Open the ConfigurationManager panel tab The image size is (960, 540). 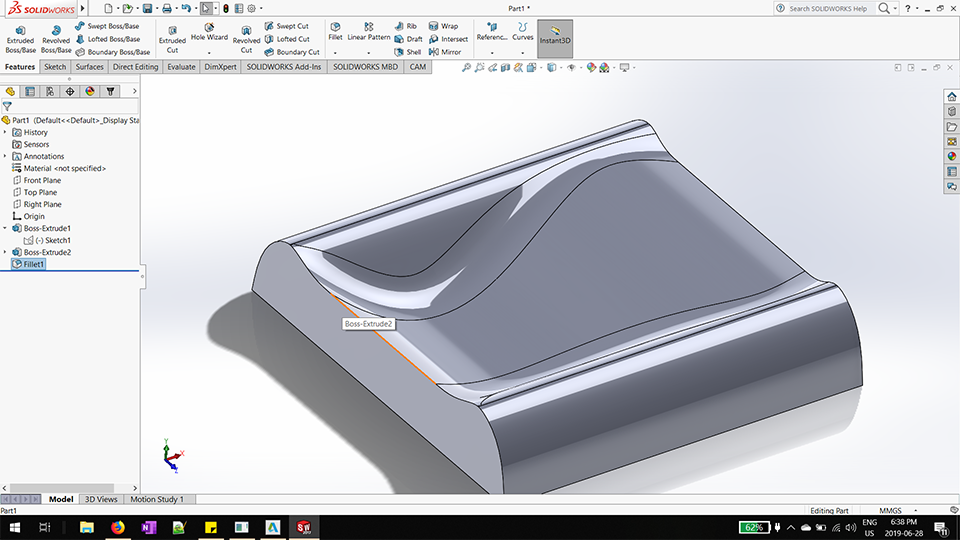tap(50, 91)
